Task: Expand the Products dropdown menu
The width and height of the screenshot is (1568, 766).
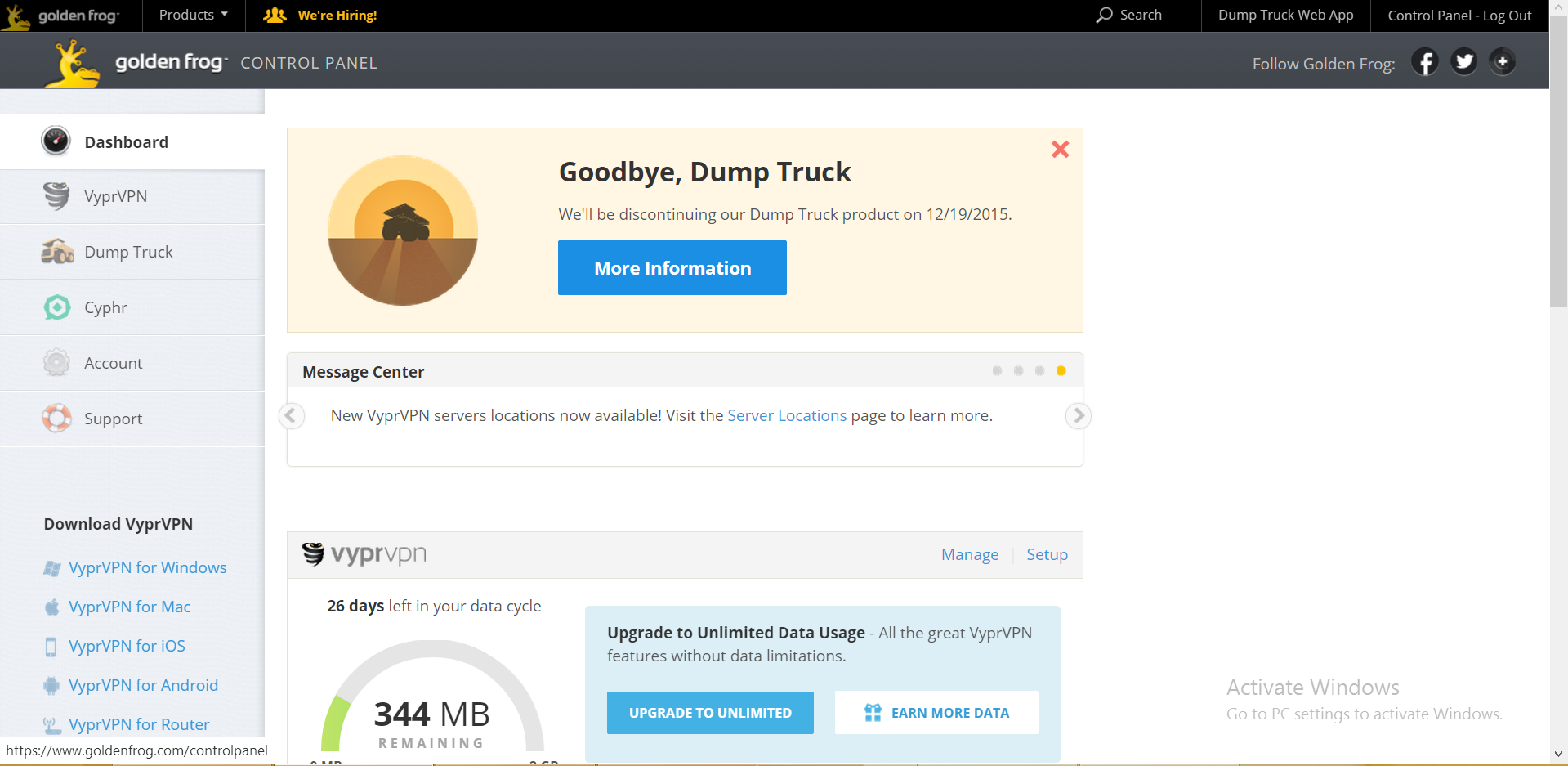Action: [x=194, y=15]
